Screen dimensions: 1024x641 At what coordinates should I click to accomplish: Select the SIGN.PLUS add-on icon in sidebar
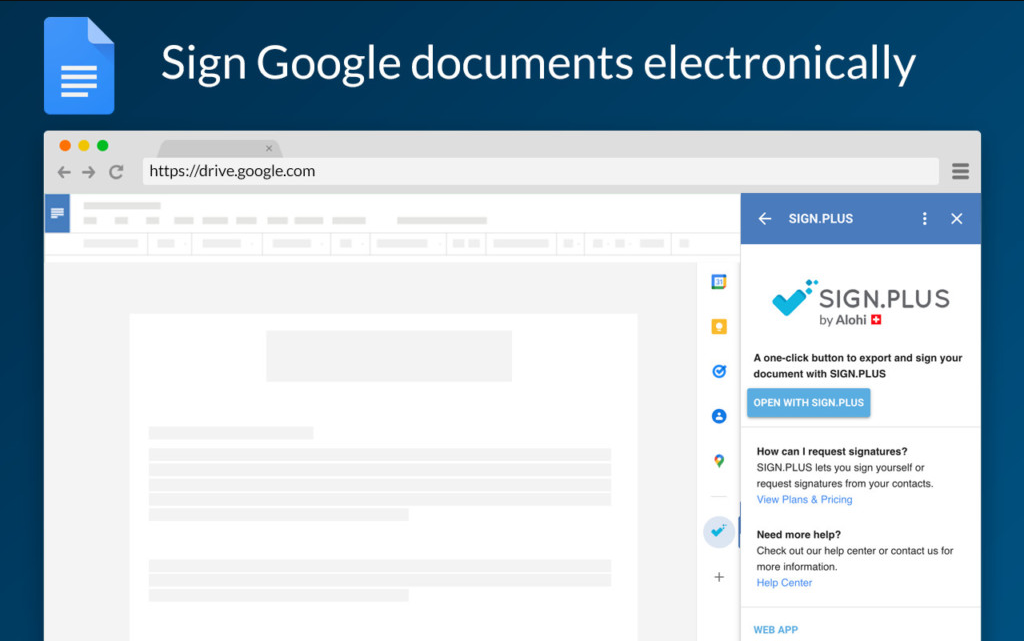pyautogui.click(x=718, y=532)
